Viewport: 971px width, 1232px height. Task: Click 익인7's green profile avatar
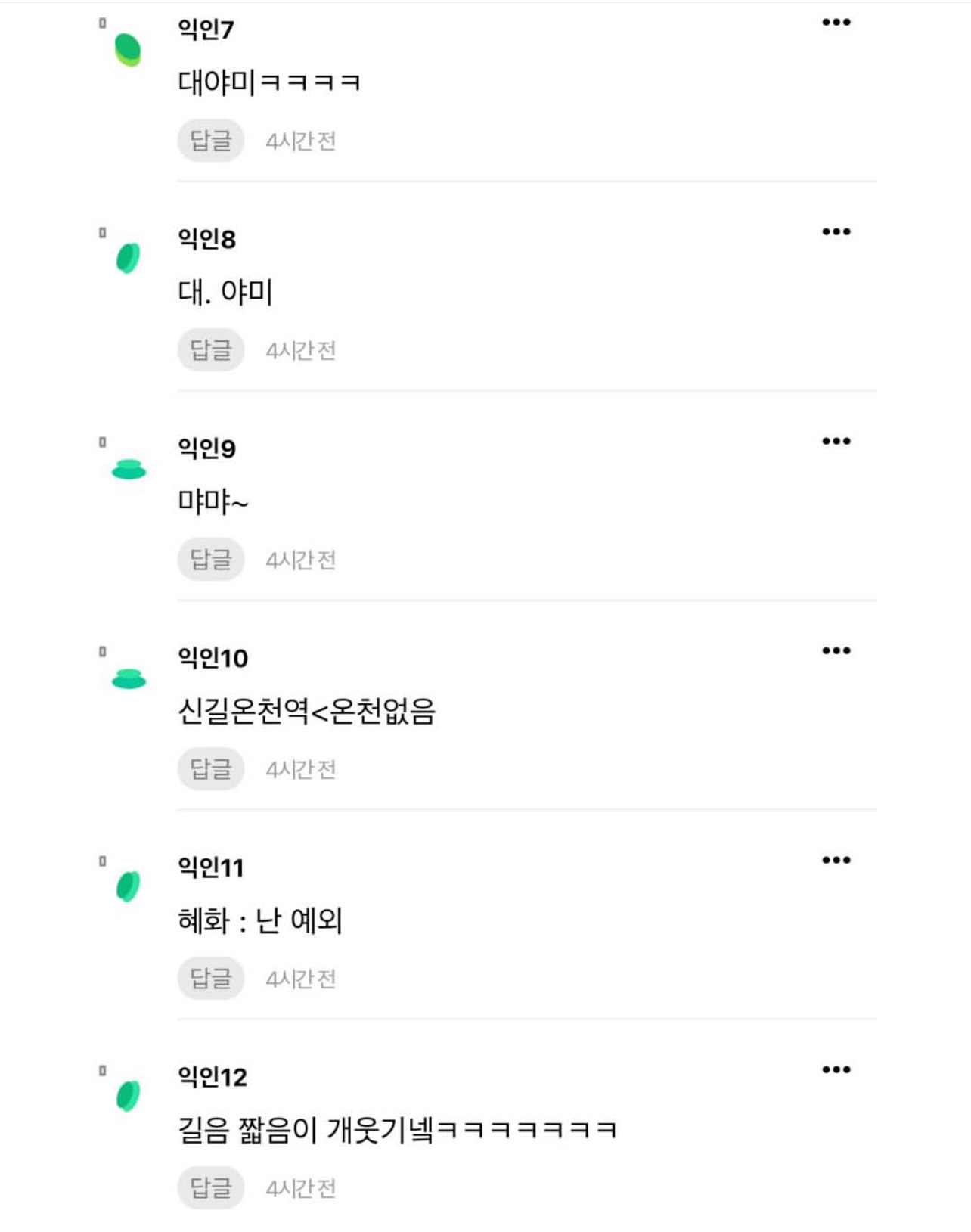(128, 50)
